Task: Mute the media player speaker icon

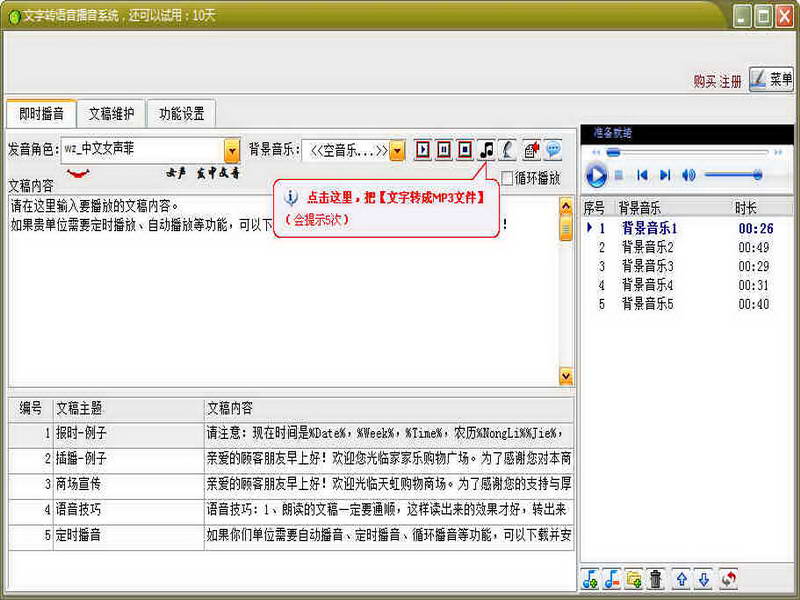Action: [688, 176]
